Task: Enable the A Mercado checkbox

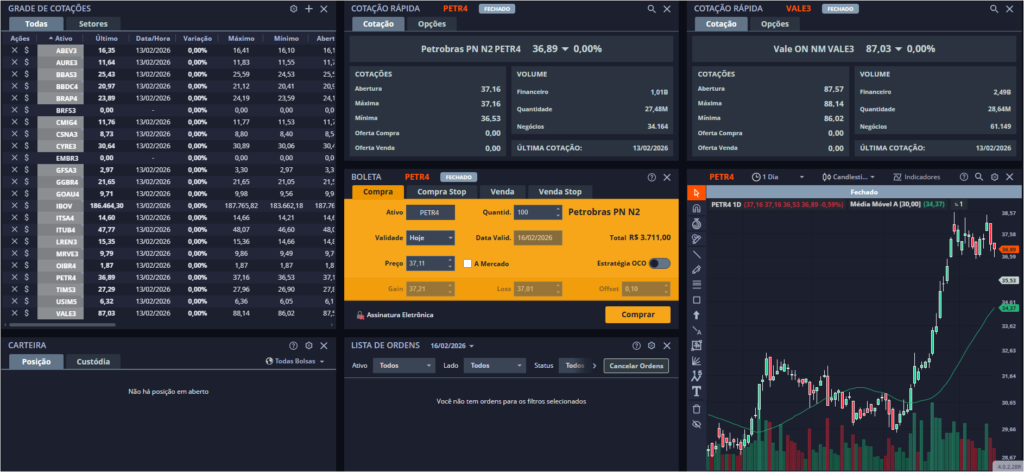Action: pos(467,264)
